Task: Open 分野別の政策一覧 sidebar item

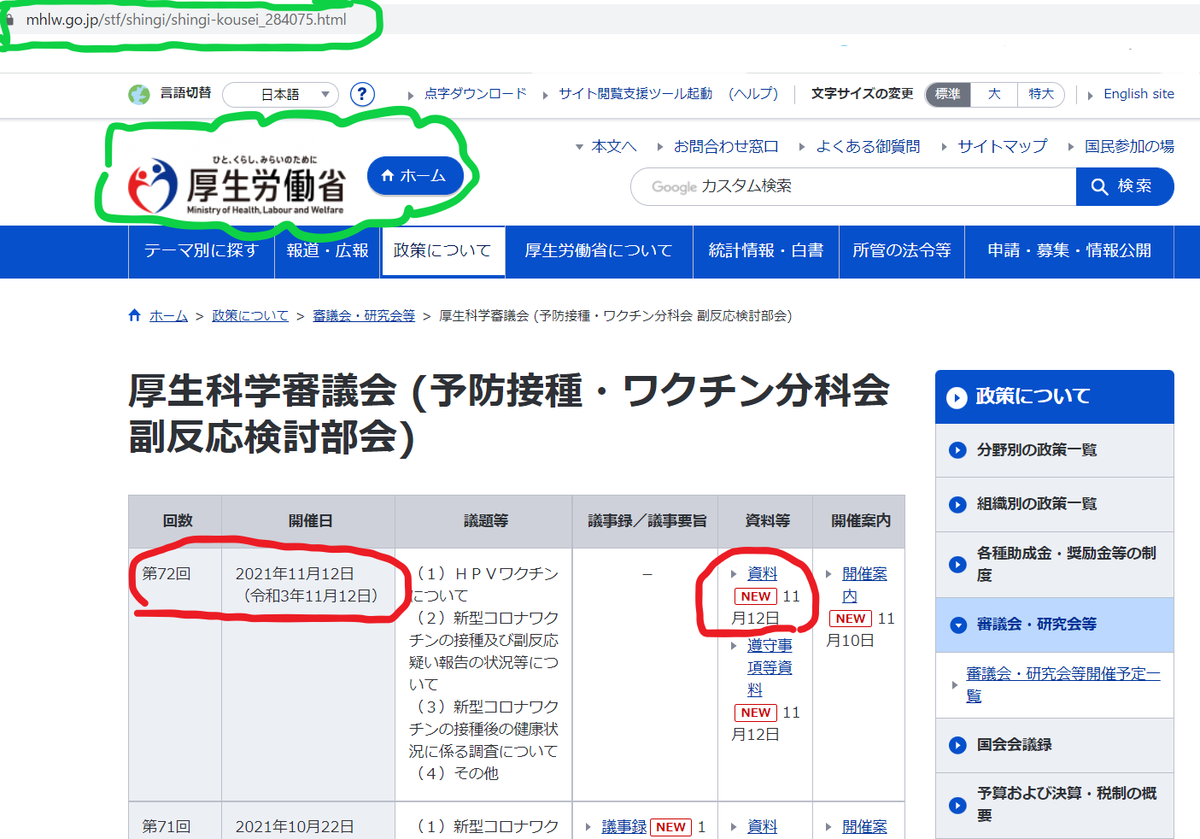Action: [x=1054, y=450]
